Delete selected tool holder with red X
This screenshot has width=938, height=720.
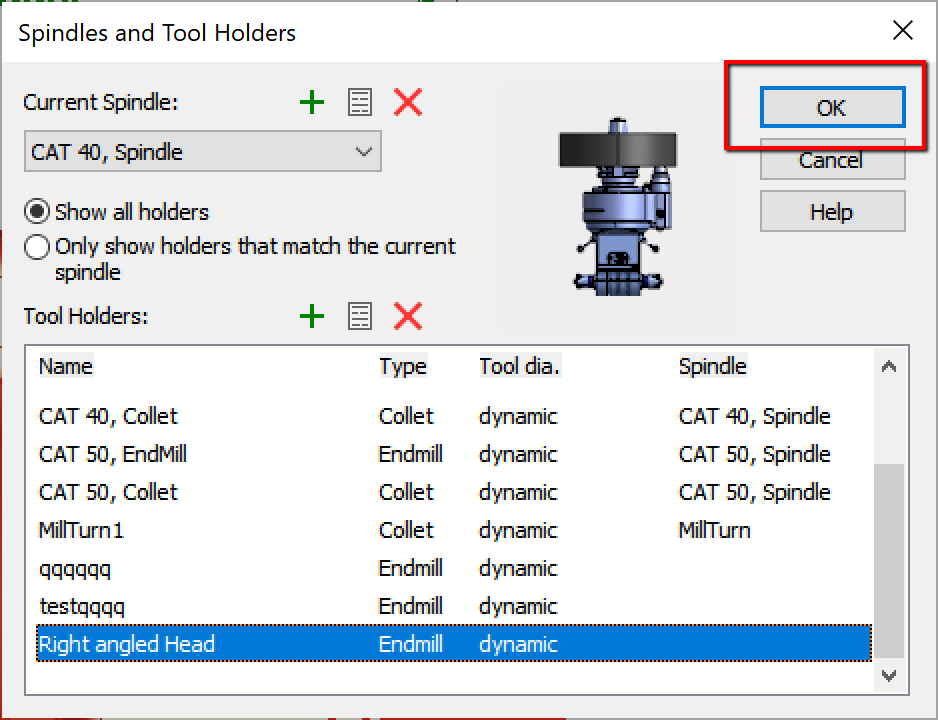(x=408, y=316)
